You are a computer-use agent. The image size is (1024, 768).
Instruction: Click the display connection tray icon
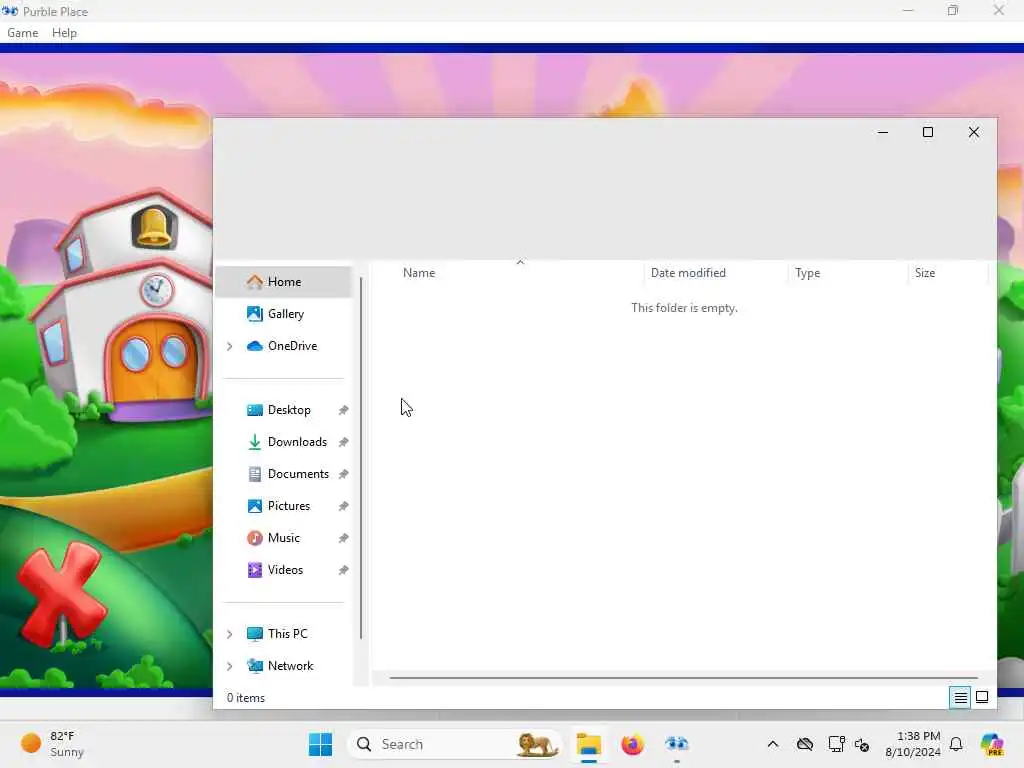[x=836, y=744]
